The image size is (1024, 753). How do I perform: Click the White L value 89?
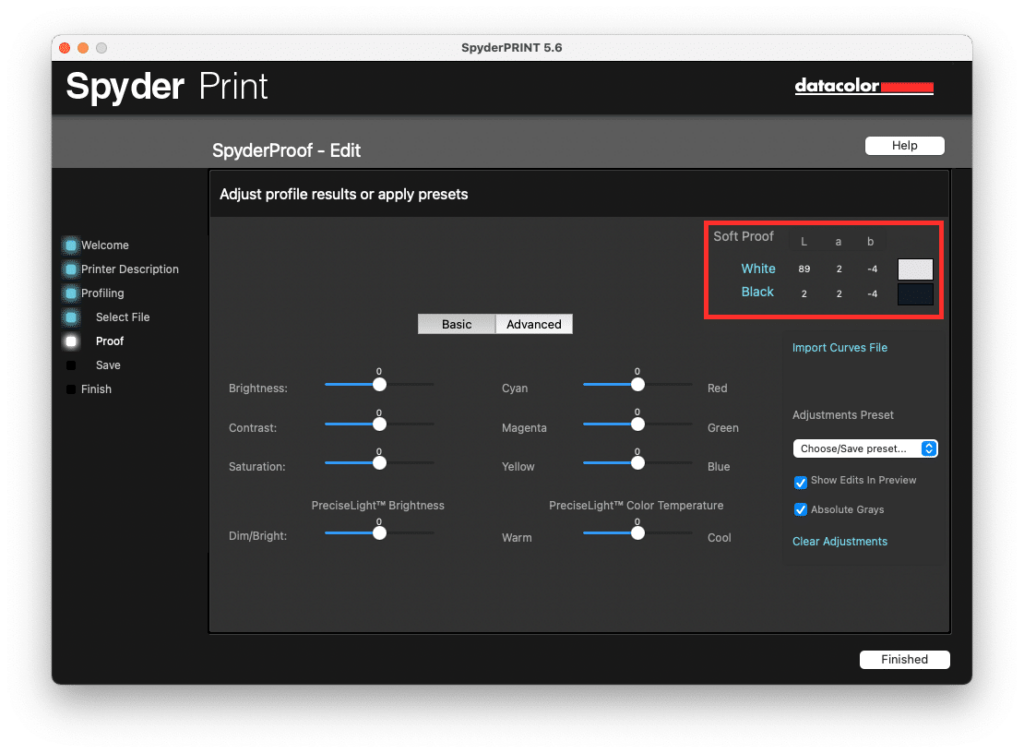[804, 269]
